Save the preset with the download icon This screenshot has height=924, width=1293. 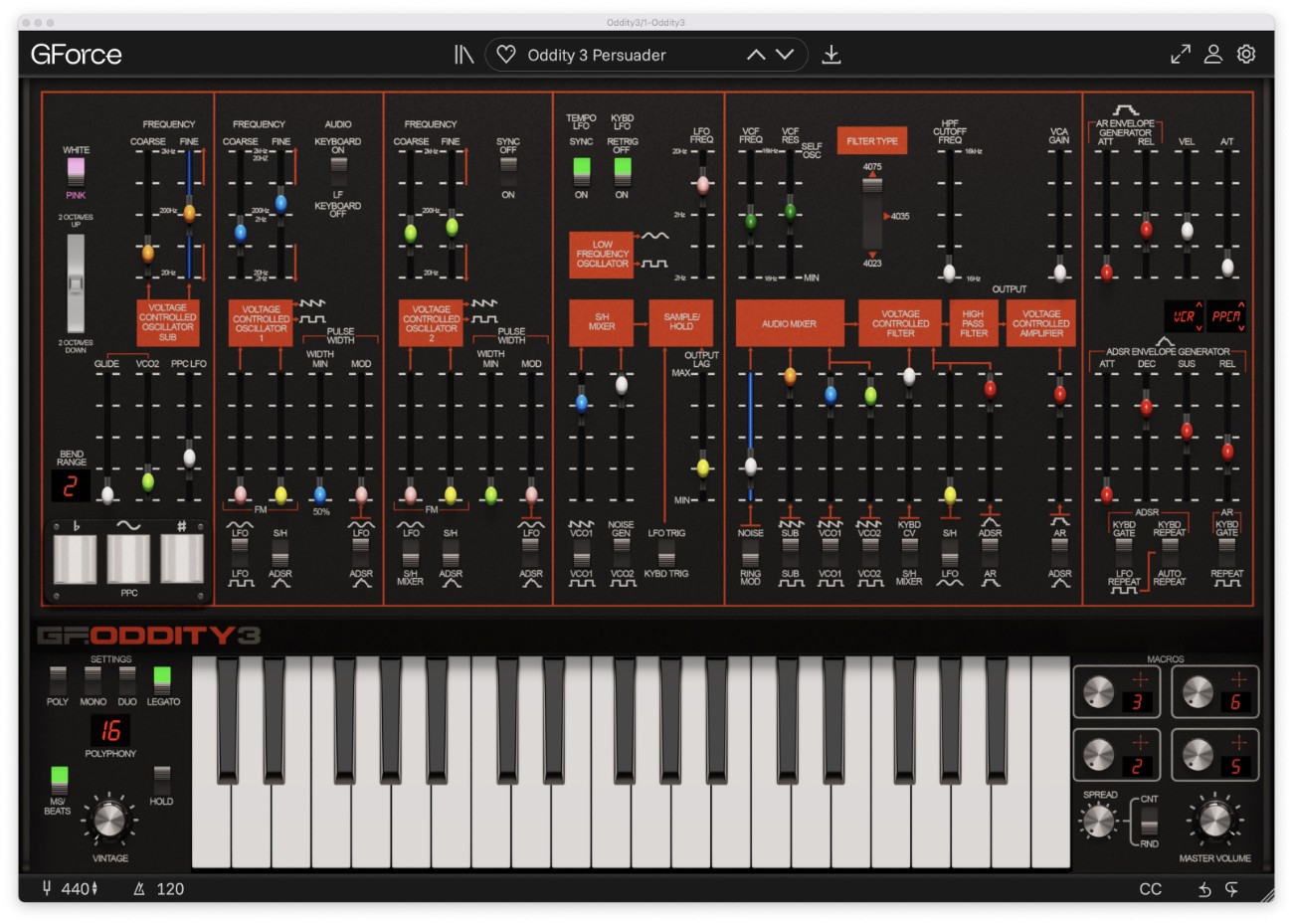(831, 55)
